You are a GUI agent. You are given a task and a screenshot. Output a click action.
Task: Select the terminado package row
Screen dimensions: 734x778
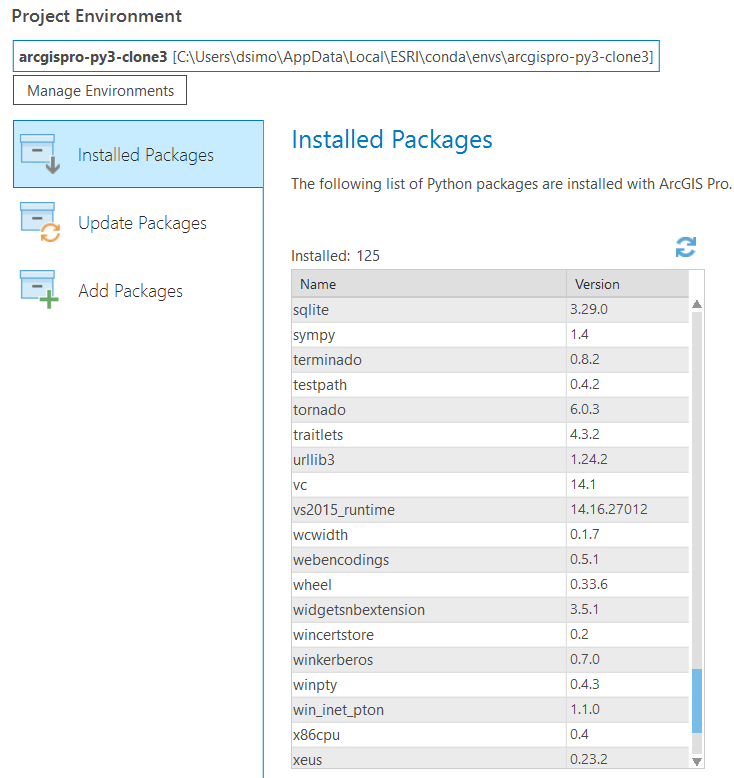click(490, 360)
